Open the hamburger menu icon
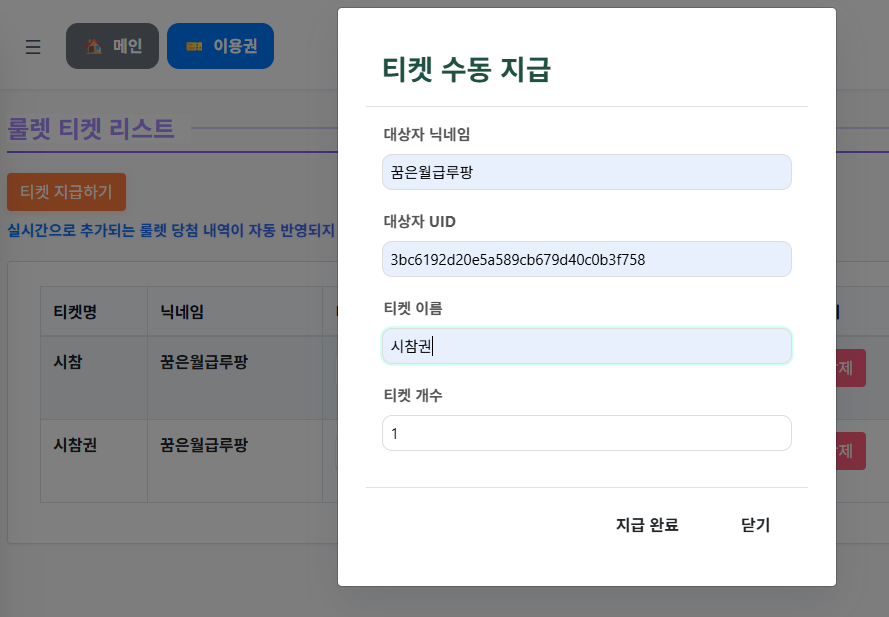This screenshot has height=617, width=889. point(33,47)
